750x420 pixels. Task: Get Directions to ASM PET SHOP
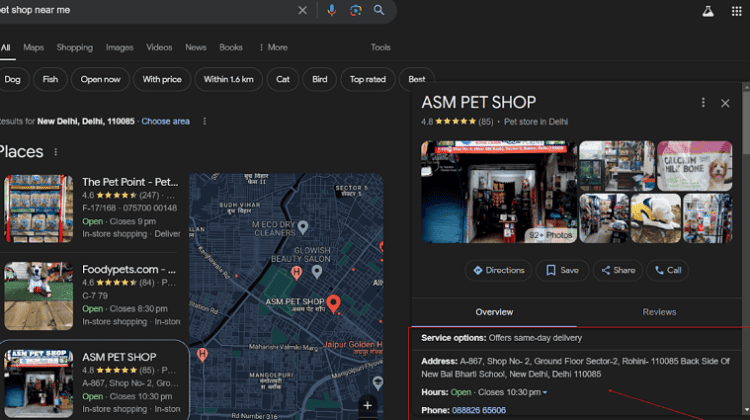tap(498, 270)
